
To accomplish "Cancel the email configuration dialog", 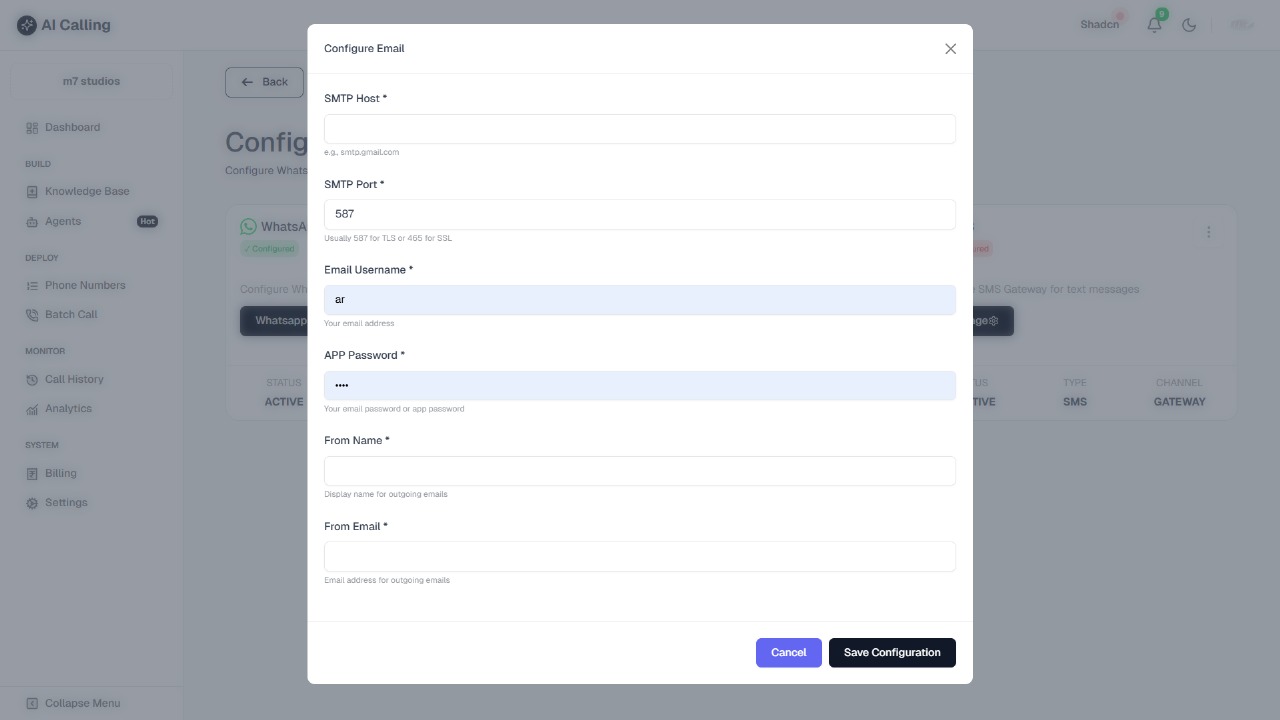I will click(788, 652).
